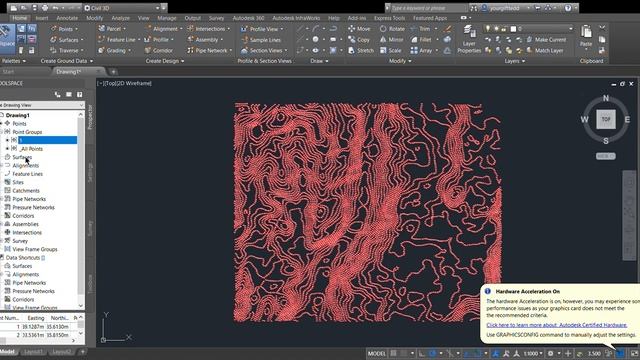Expand the Create Design panel
Viewport: 640px width, 360px height.
(x=165, y=61)
